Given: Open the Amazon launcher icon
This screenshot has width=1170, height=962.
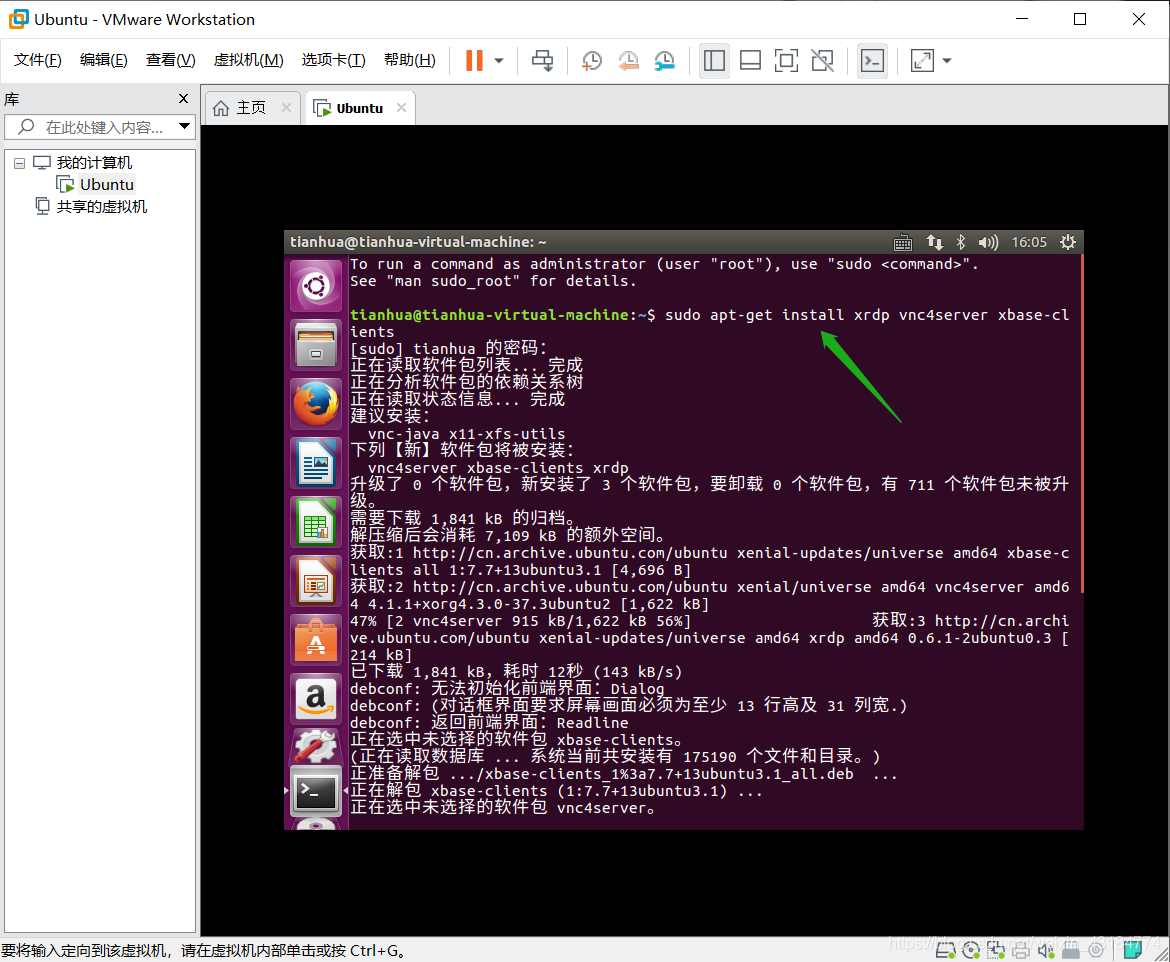Looking at the screenshot, I should coord(316,699).
